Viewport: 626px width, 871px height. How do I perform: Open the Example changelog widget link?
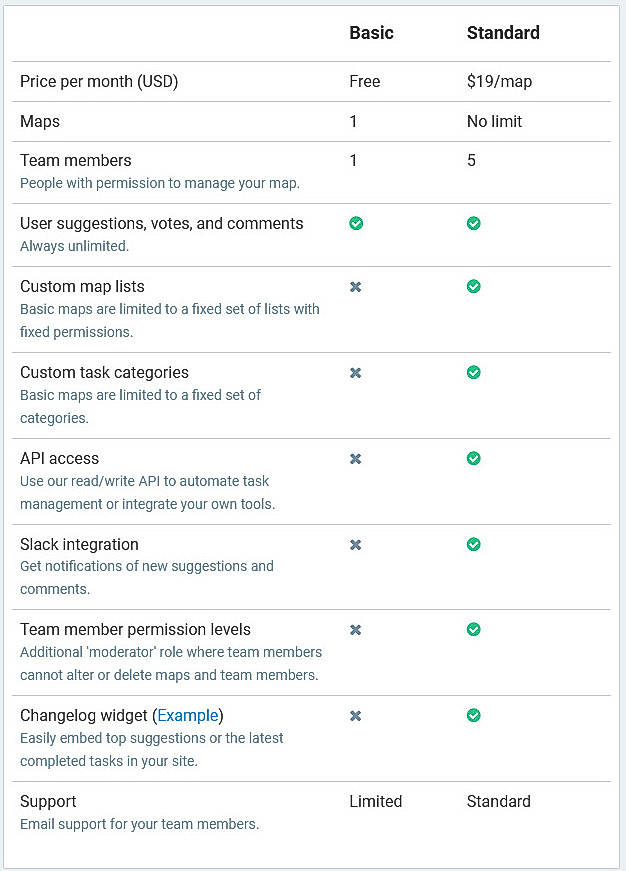(x=188, y=715)
